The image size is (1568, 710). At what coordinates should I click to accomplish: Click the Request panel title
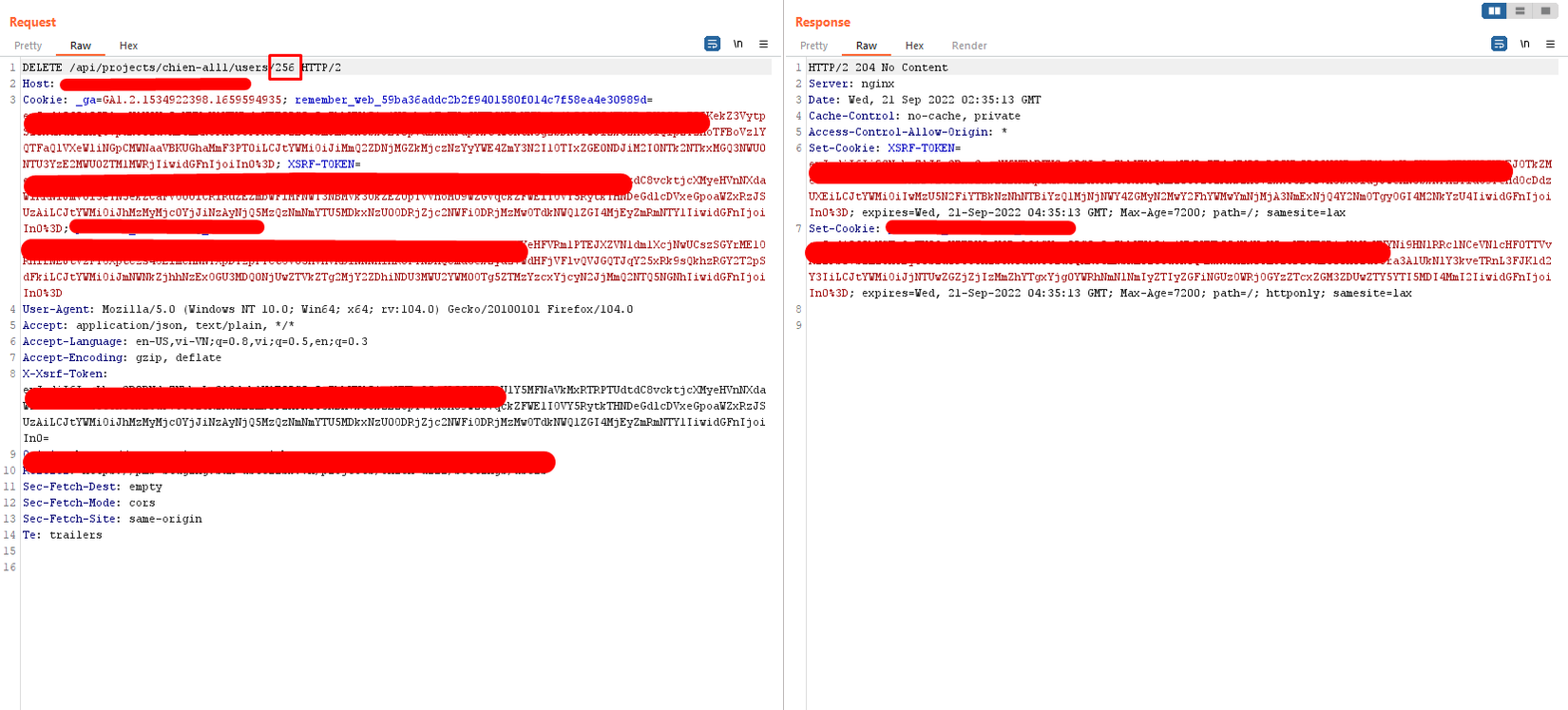[x=32, y=22]
